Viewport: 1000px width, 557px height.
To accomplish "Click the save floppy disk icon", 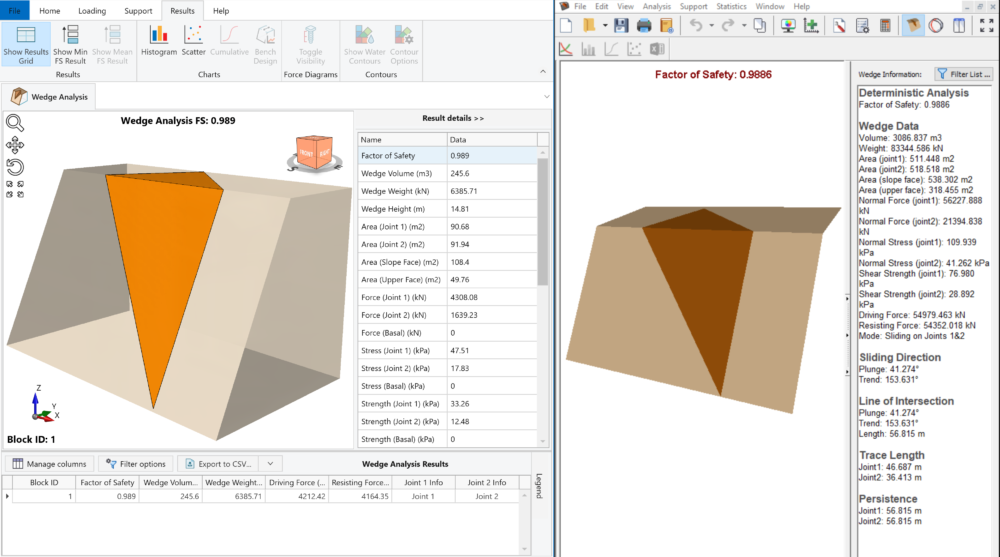I will point(621,25).
